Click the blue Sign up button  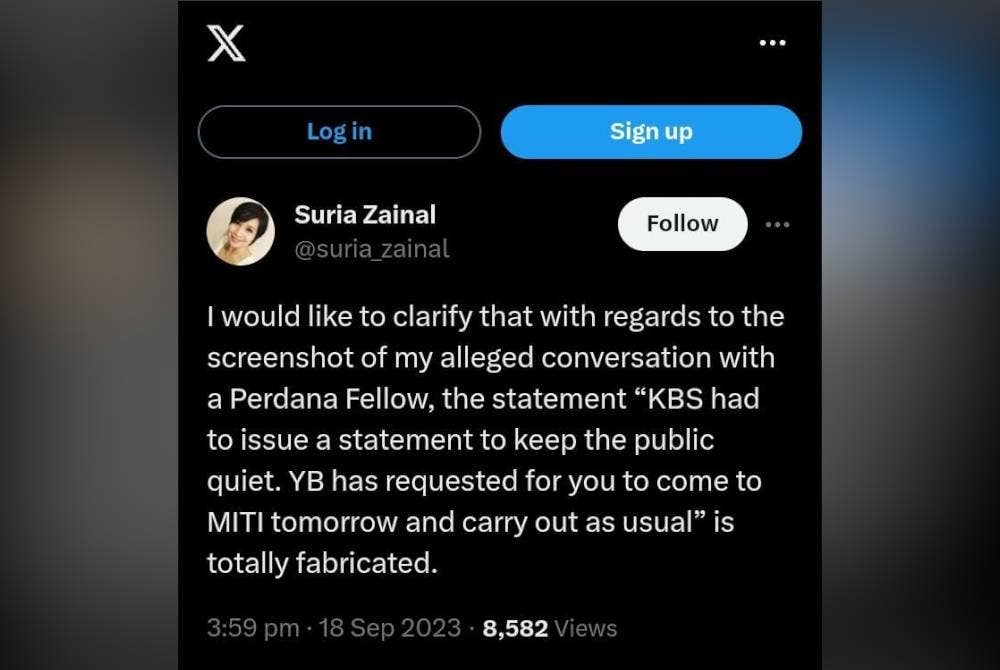pyautogui.click(x=651, y=131)
